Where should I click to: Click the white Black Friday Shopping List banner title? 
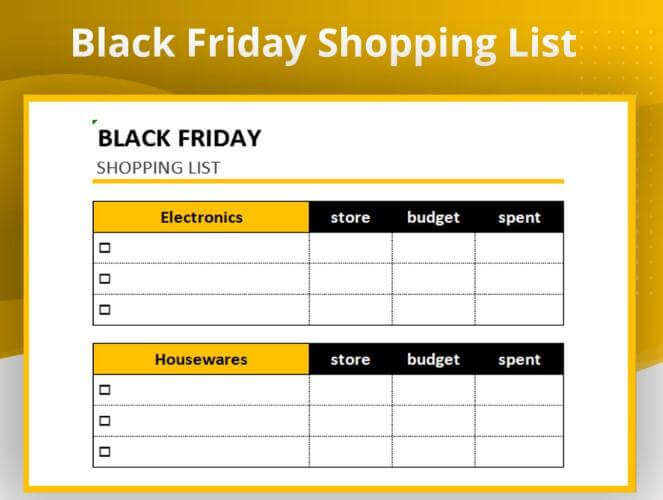(x=323, y=43)
